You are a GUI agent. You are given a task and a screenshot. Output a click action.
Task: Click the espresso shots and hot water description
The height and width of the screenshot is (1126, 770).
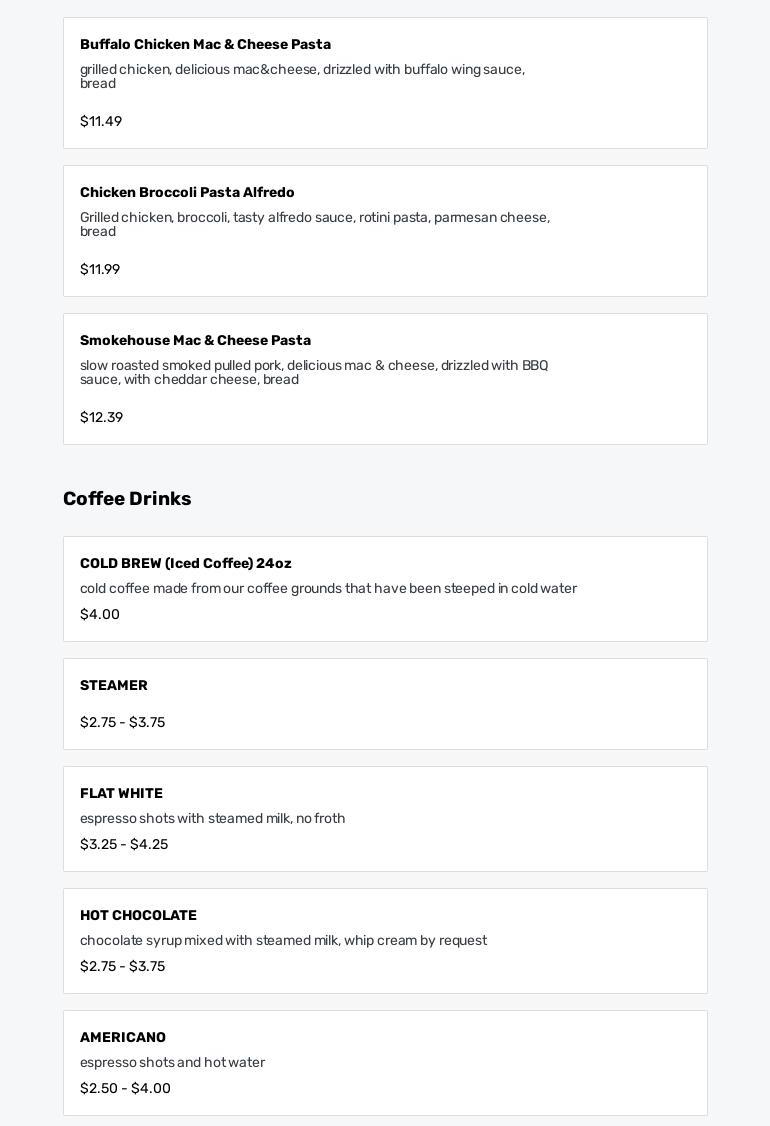click(172, 1062)
